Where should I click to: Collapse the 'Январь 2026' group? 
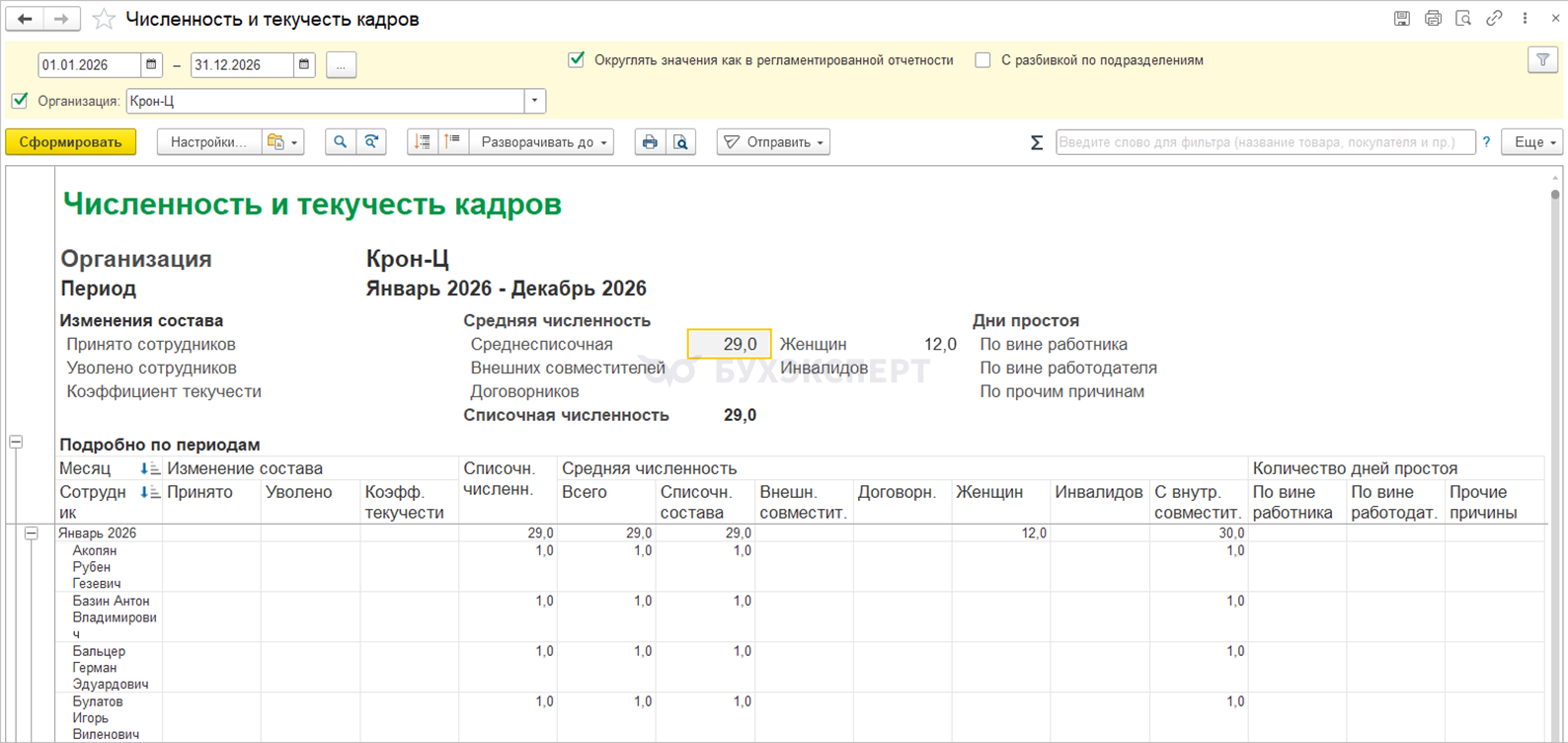tap(32, 534)
